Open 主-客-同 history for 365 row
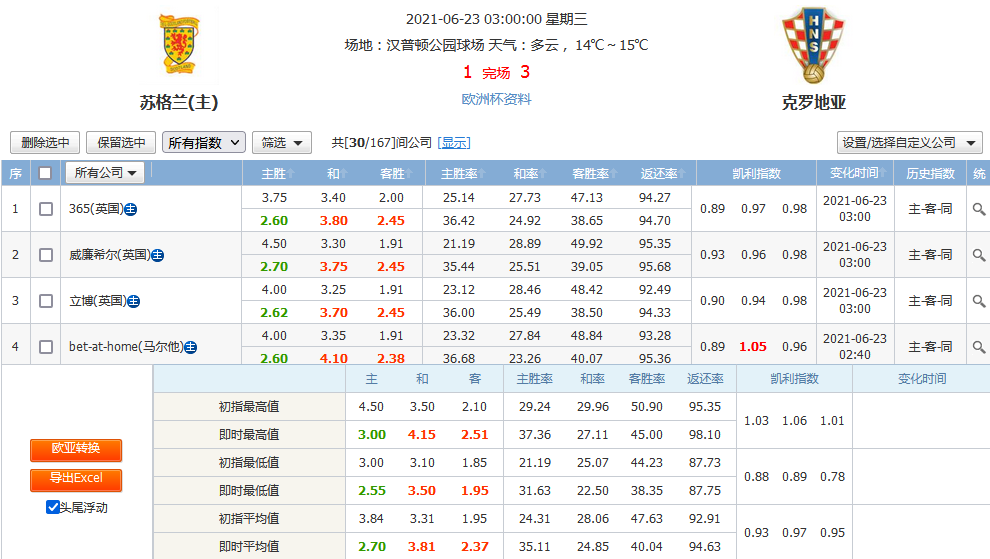990x559 pixels. coord(930,209)
